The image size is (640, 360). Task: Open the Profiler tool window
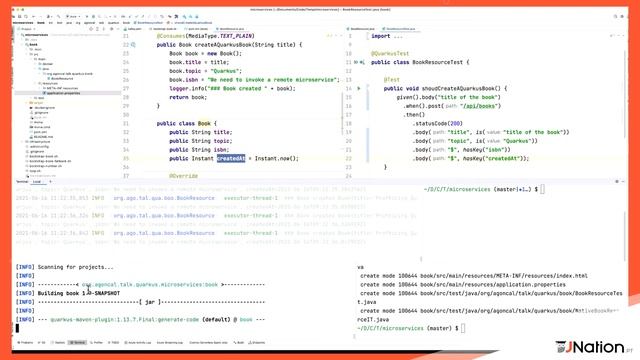pyautogui.click(x=96, y=342)
